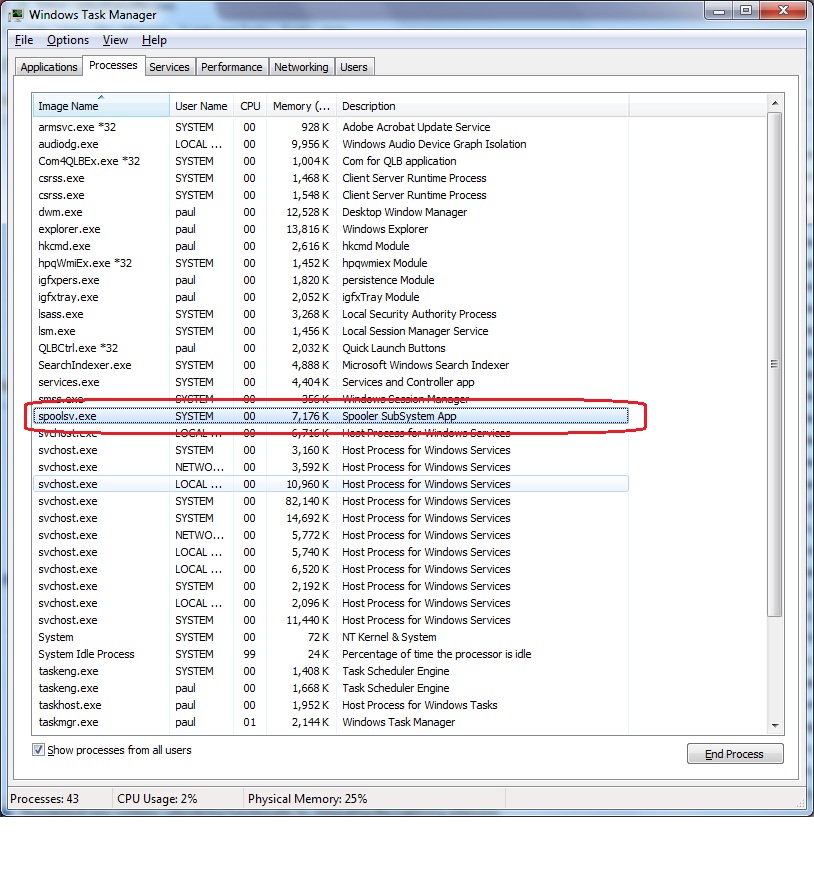Sort by the Memory column header

coord(300,106)
